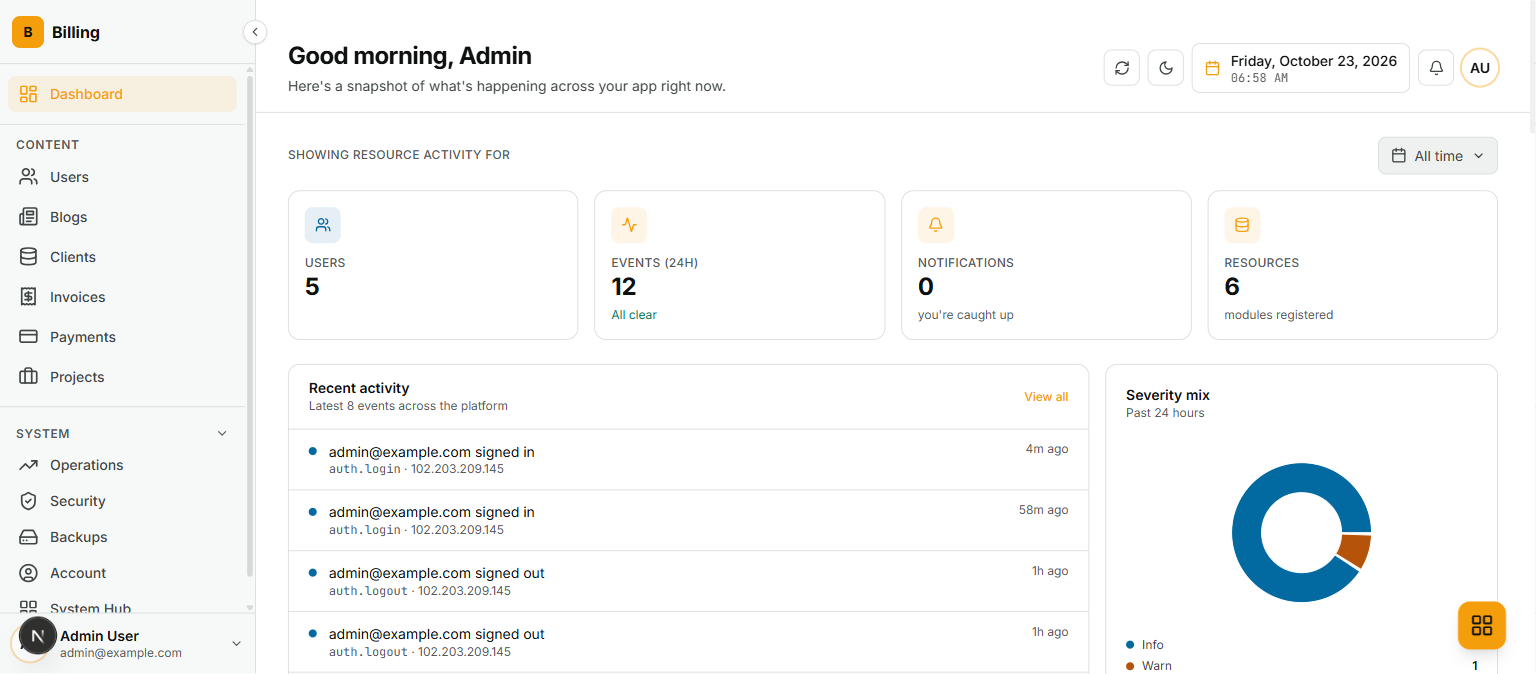This screenshot has height=674, width=1536.
Task: Collapse the SYSTEM section chevron
Action: [222, 434]
